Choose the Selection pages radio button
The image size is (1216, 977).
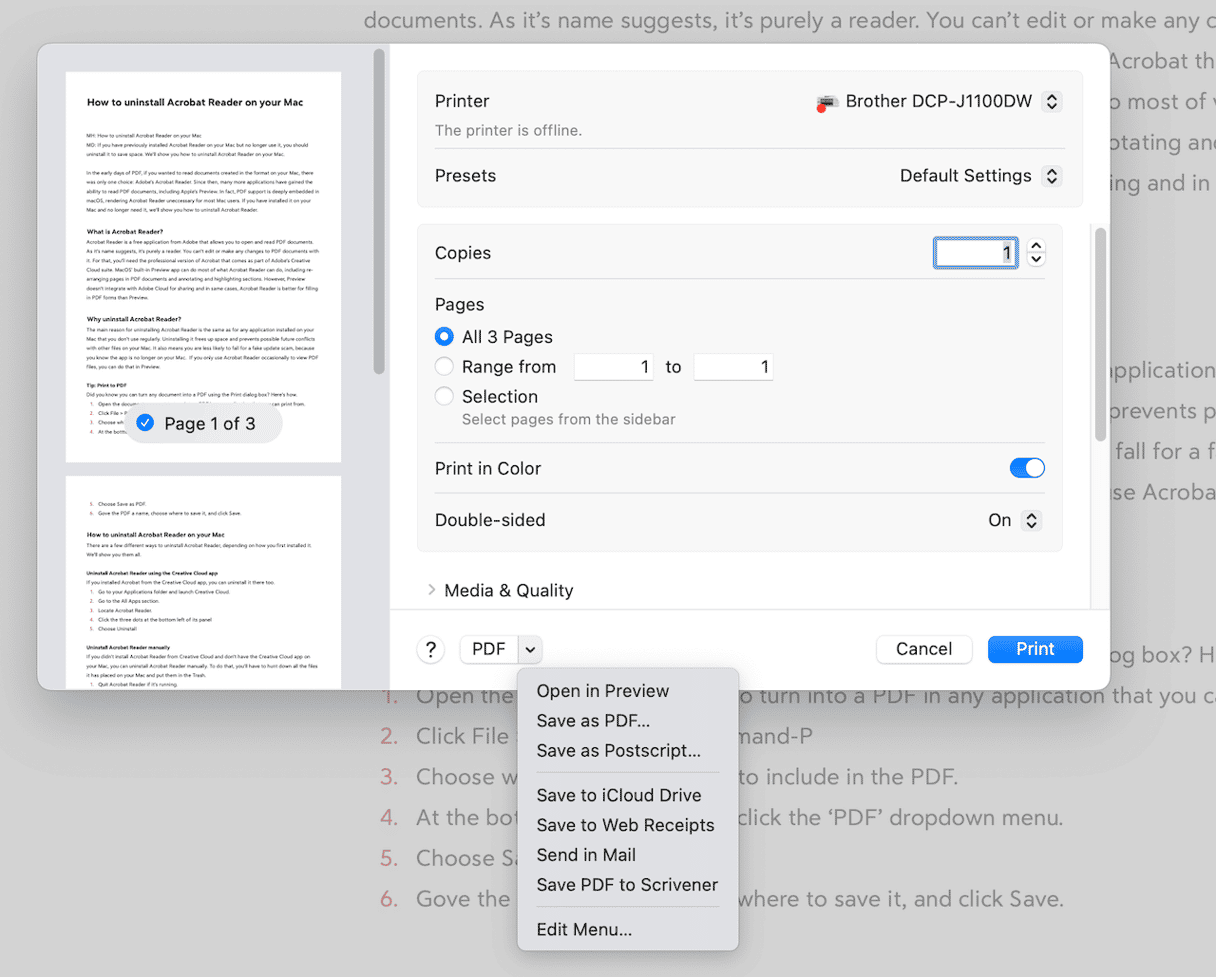pyautogui.click(x=444, y=397)
